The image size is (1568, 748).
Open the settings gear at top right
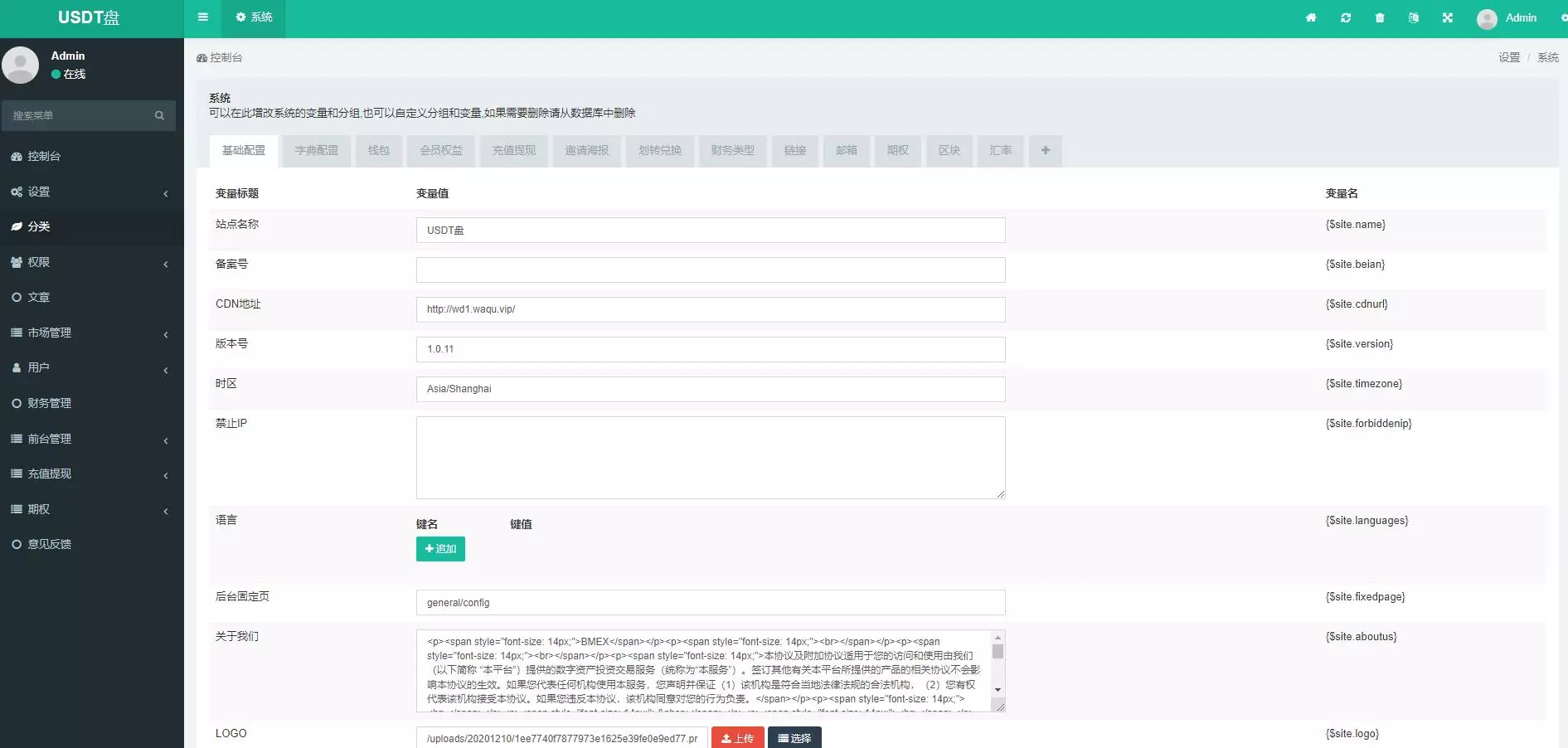(1562, 17)
